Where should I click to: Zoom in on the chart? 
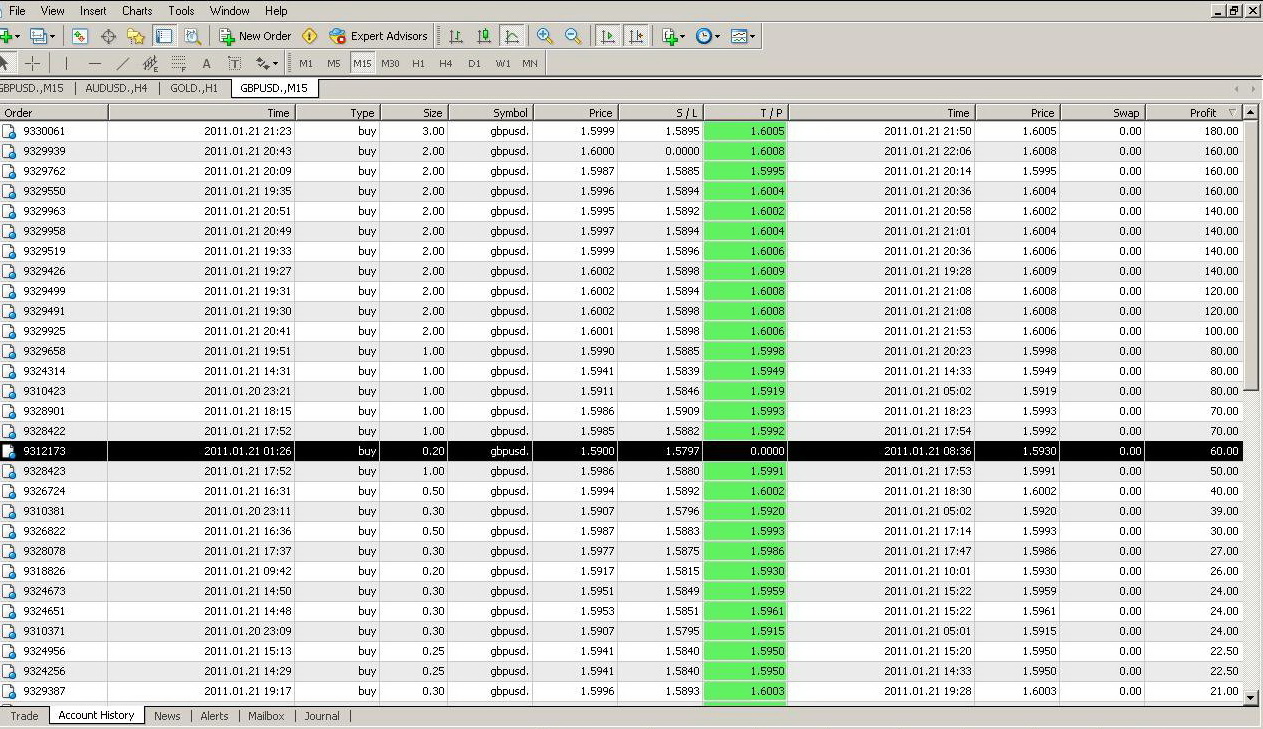click(545, 36)
